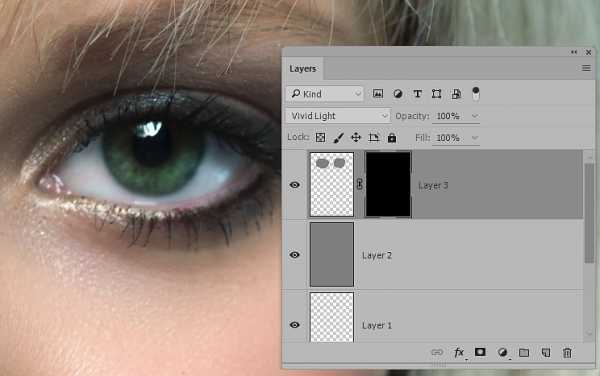Filter for shape layers icon

click(x=437, y=94)
